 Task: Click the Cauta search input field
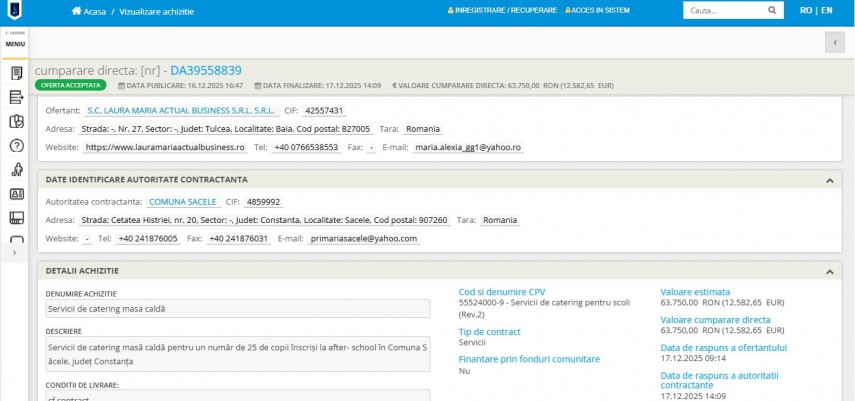pos(723,10)
